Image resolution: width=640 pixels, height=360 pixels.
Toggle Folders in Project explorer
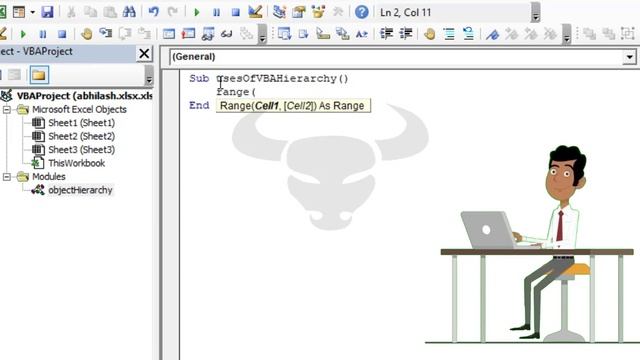(x=39, y=75)
